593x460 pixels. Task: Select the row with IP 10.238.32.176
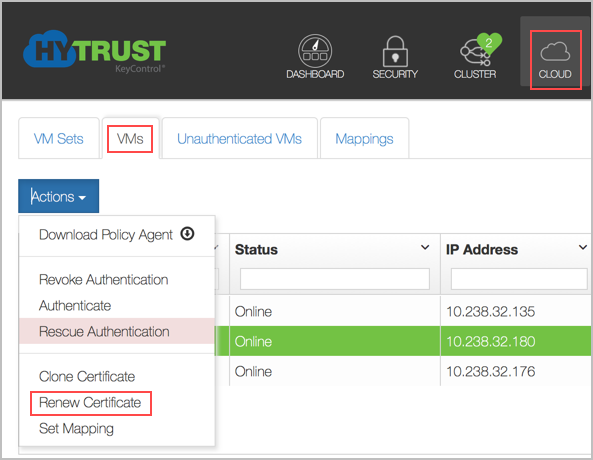tap(410, 371)
